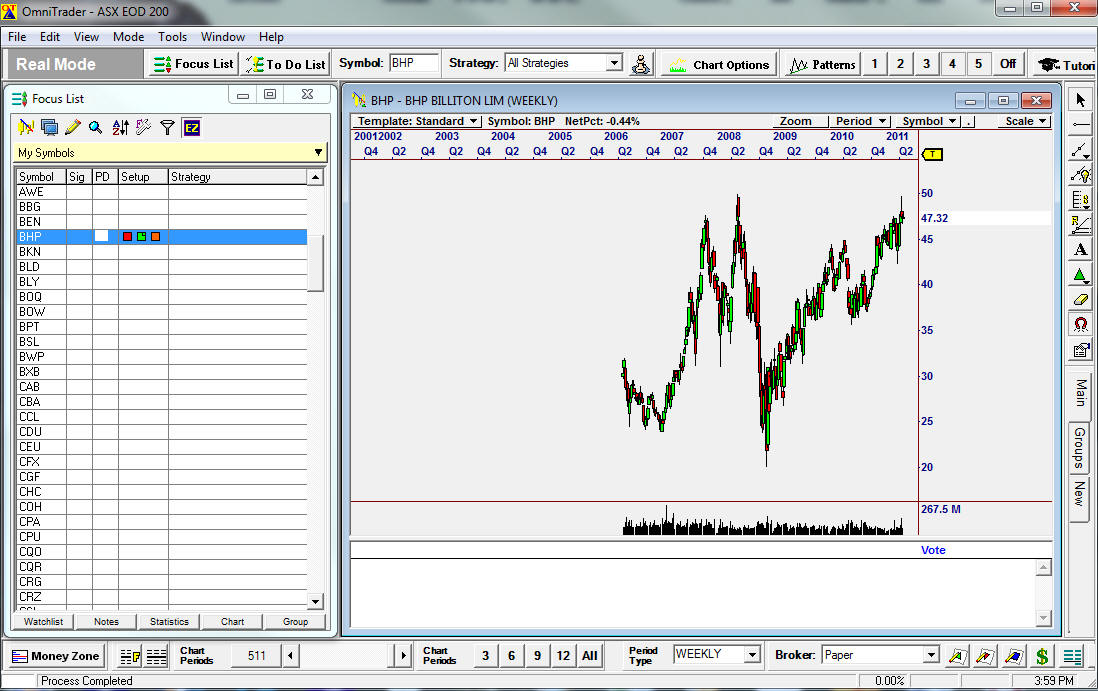
Task: Open the Period dropdown on chart
Action: point(861,121)
